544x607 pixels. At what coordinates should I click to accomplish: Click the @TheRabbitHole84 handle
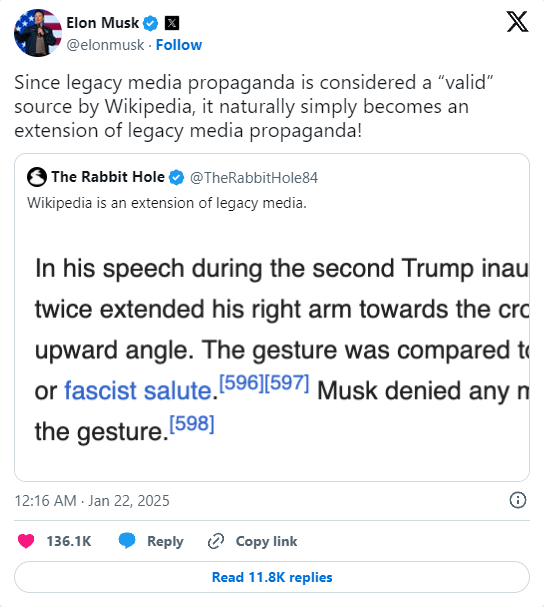point(254,178)
